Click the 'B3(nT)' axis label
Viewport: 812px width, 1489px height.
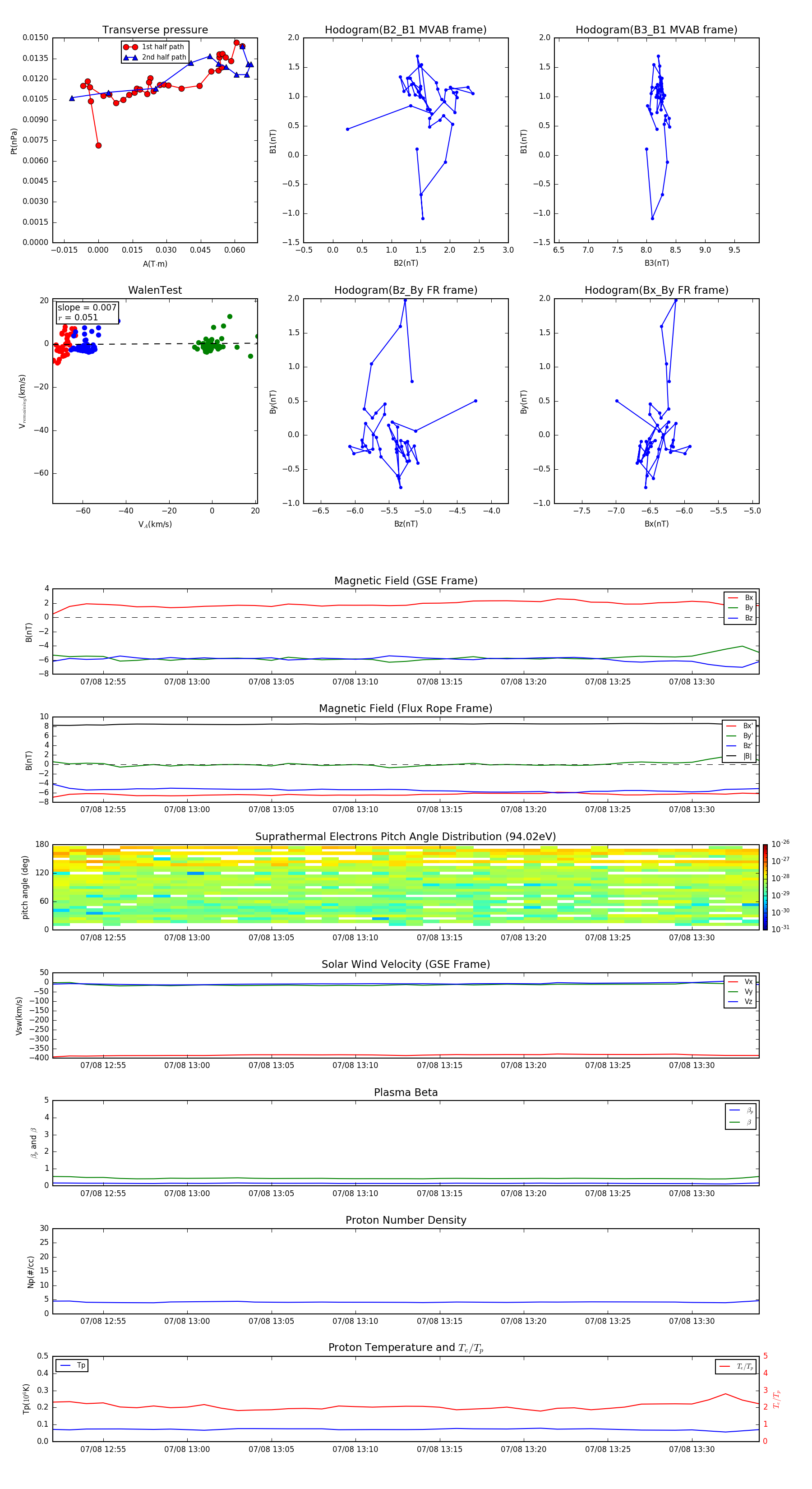656,263
